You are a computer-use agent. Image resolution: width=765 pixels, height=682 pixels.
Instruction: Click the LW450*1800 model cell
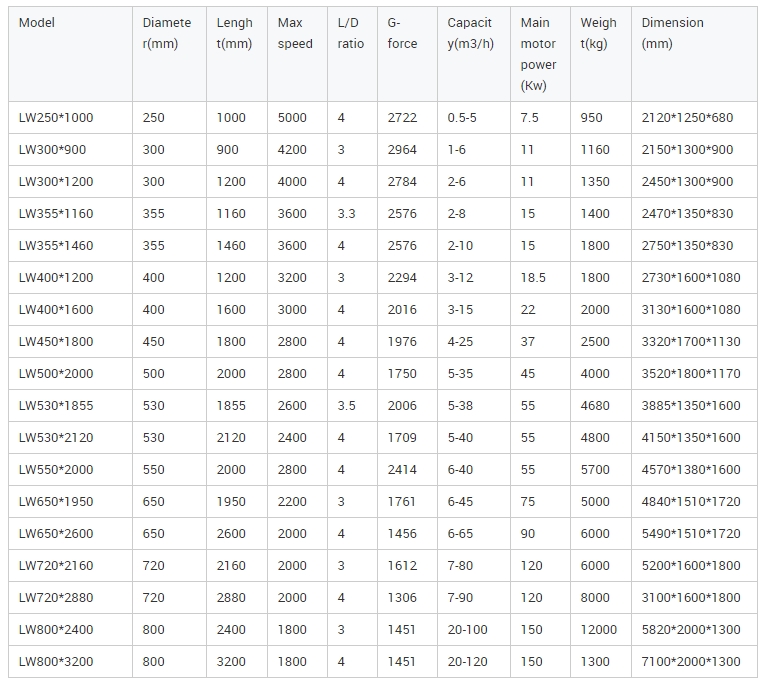[x=56, y=342]
